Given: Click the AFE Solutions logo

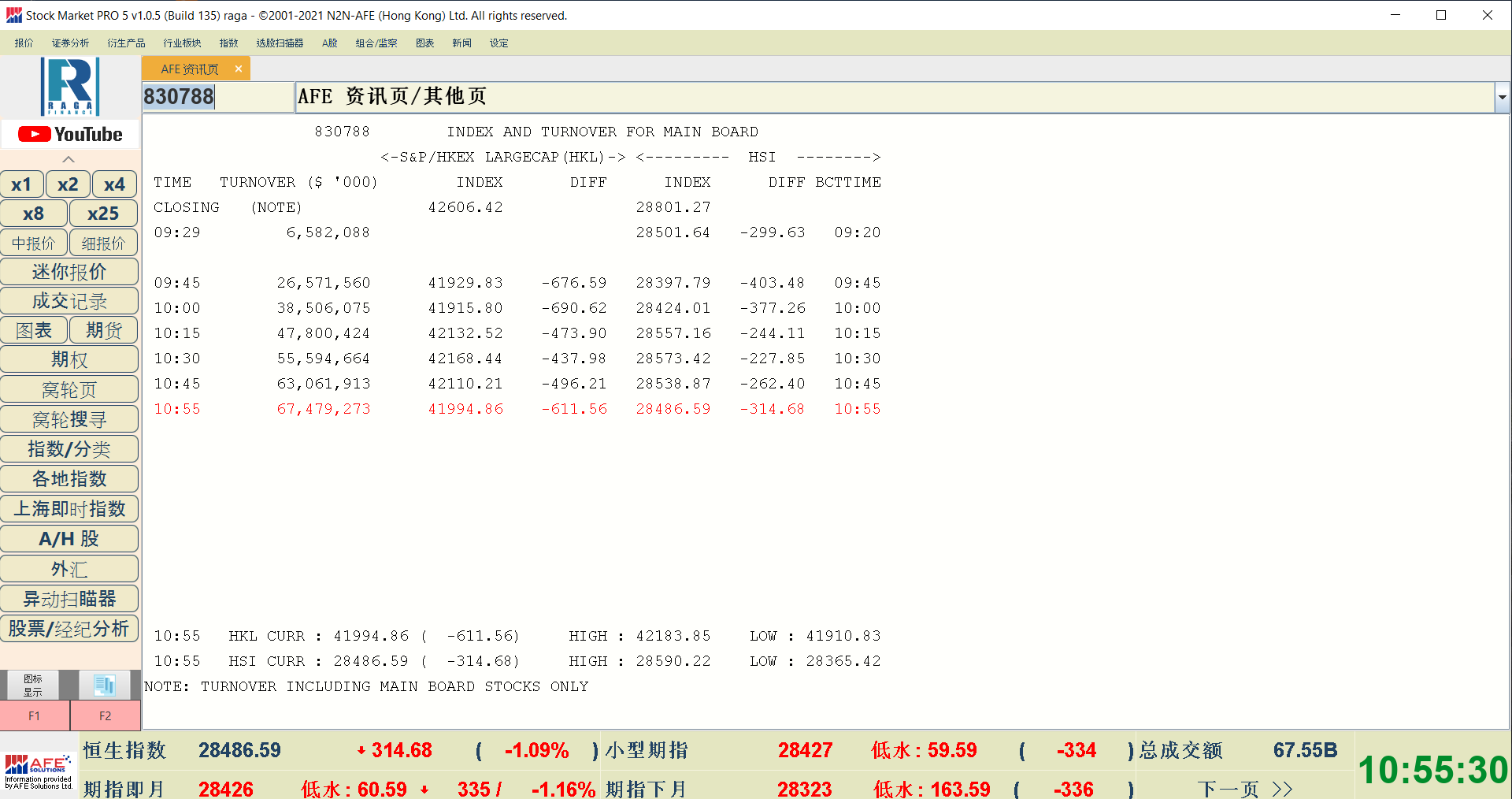Looking at the screenshot, I should tap(39, 771).
